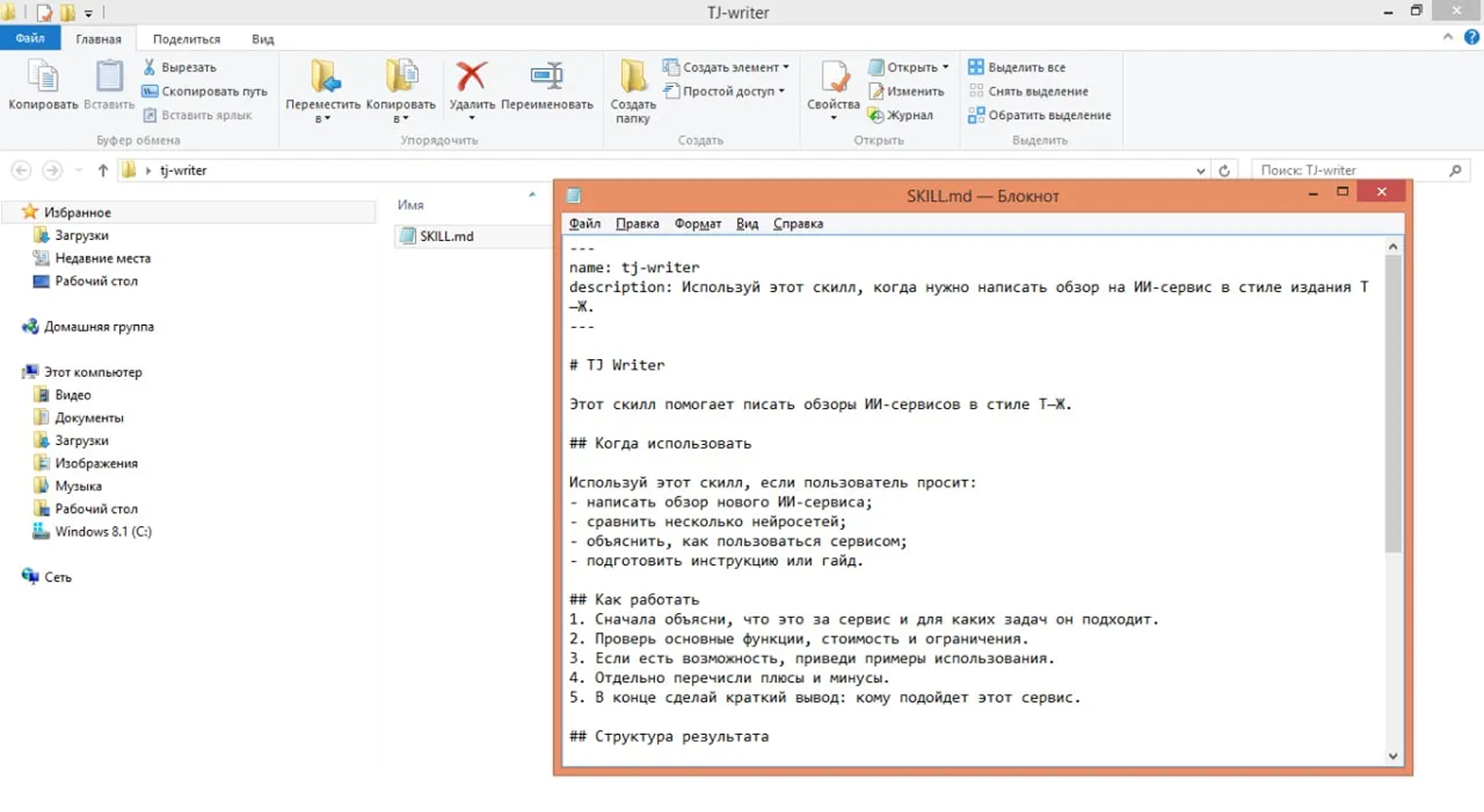The image size is (1484, 812).
Task: Select Сеть in the navigation pane
Action: (x=58, y=577)
